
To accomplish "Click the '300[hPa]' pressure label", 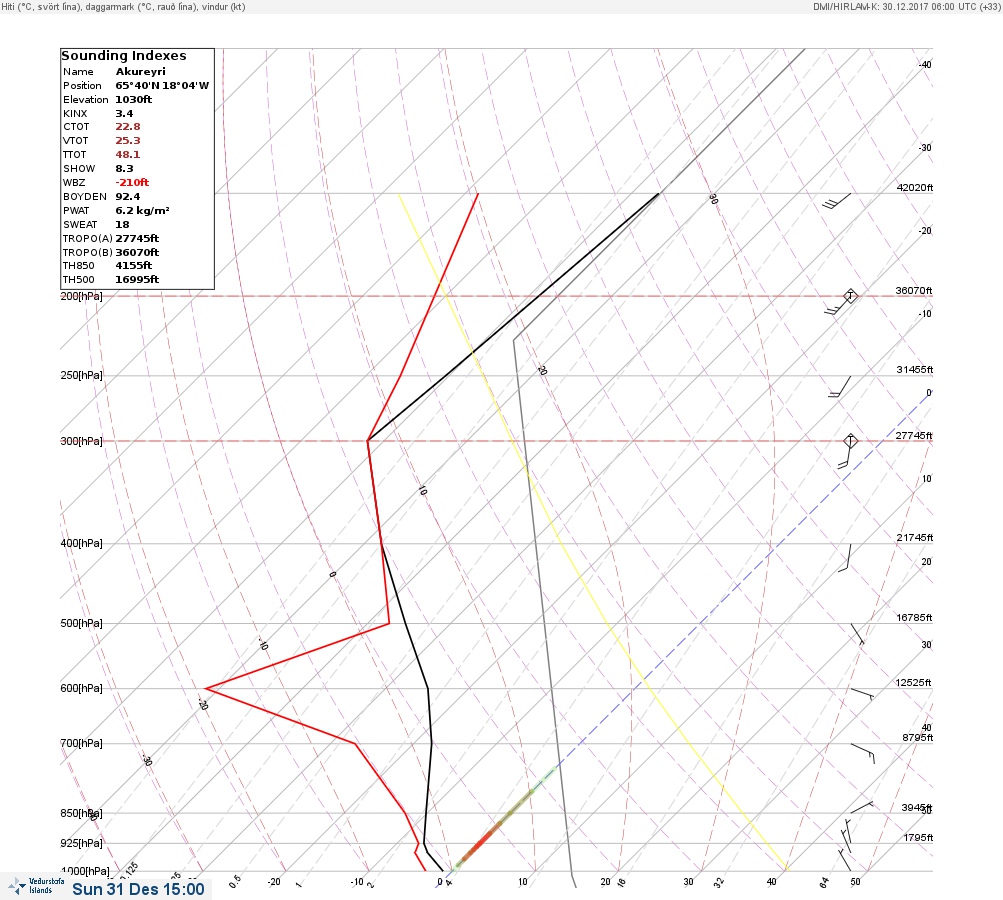I will [x=81, y=441].
